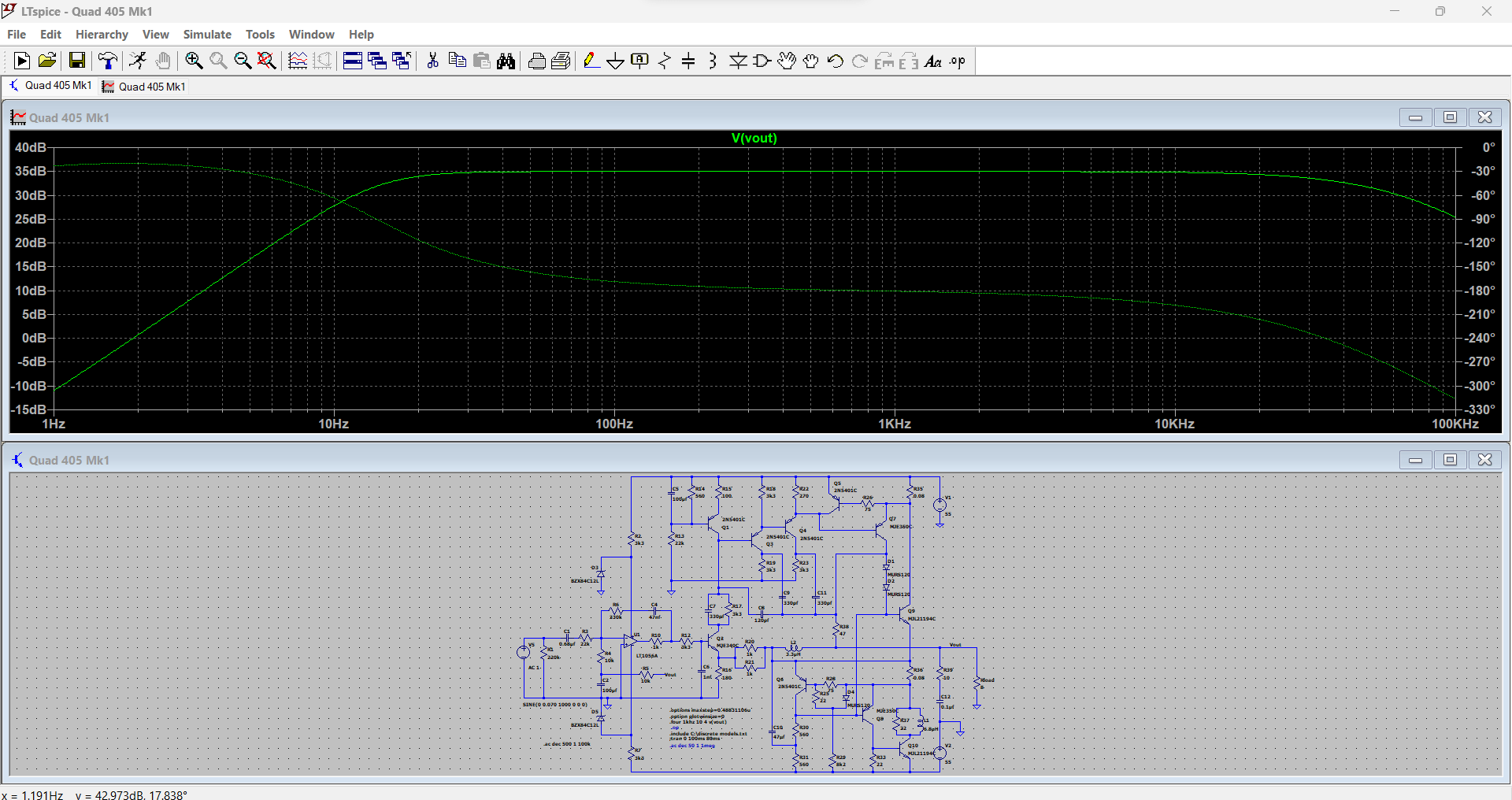Place a Ground symbol

coord(616,61)
